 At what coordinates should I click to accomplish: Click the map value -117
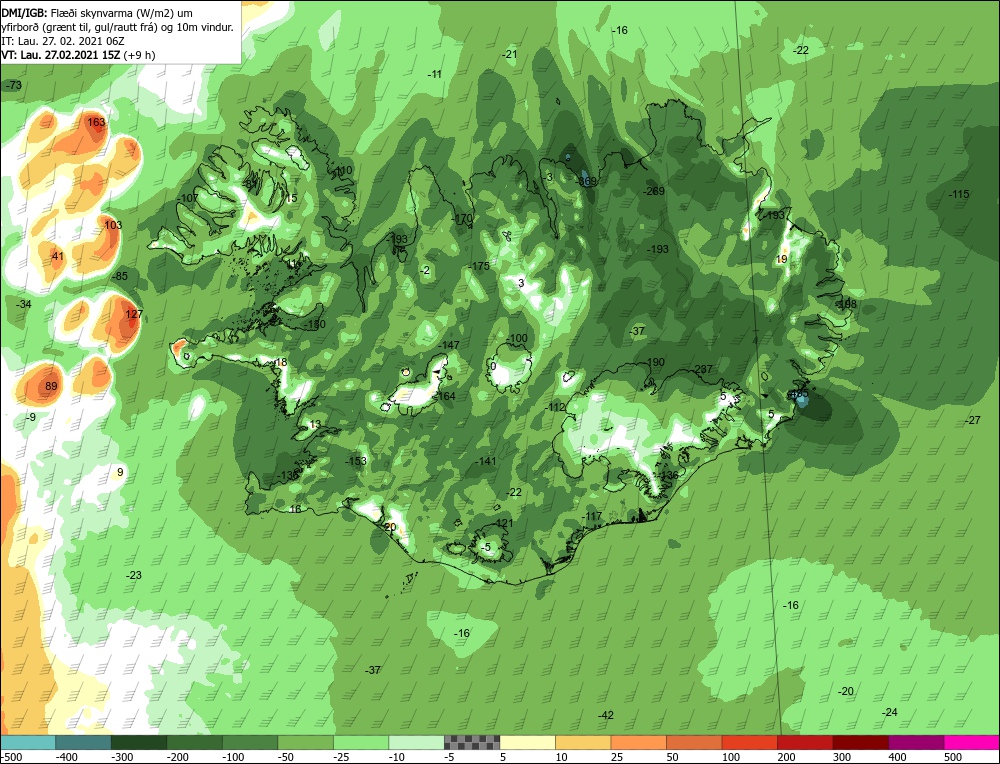pyautogui.click(x=592, y=516)
